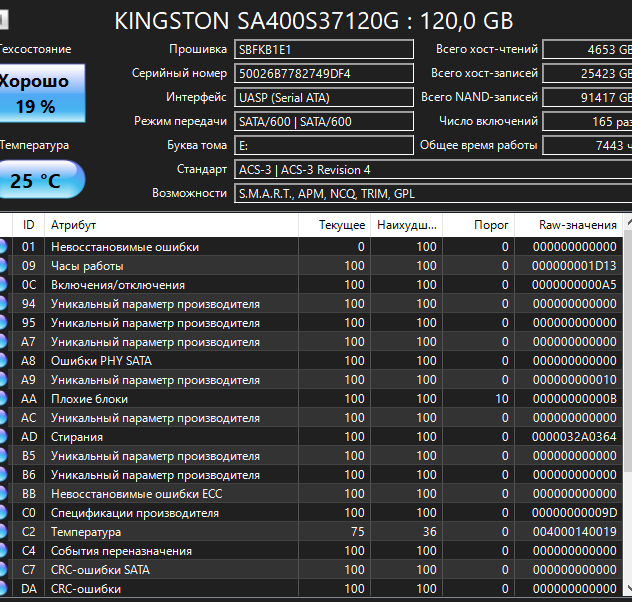
Task: Click raw value 0000000000A5
Action: (574, 285)
